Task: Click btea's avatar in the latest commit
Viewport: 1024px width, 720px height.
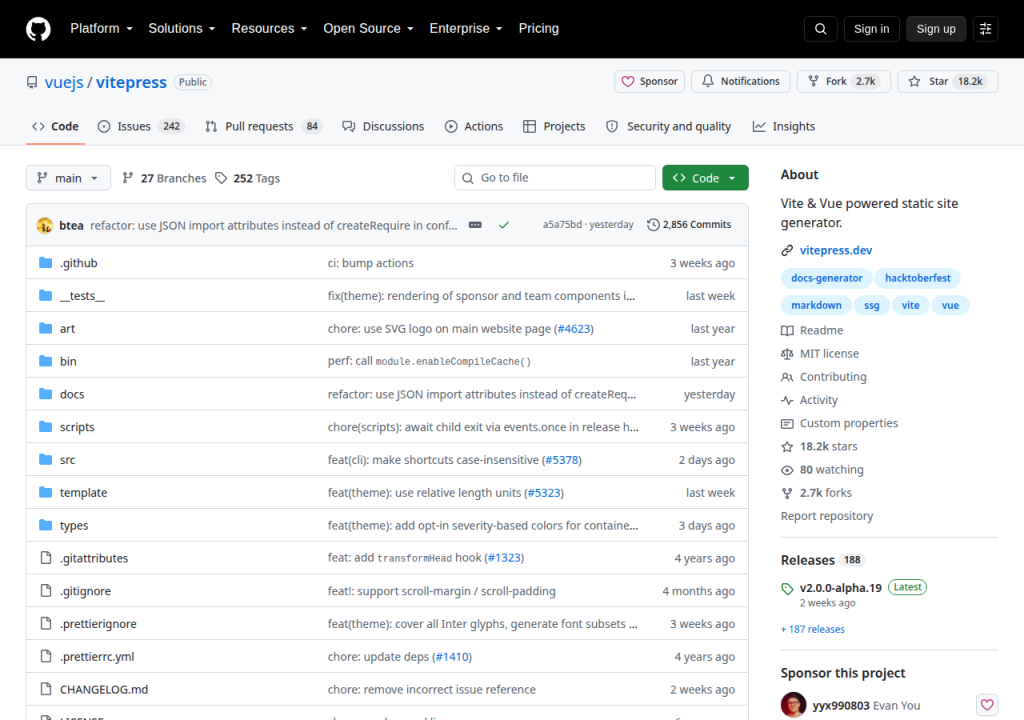Action: click(44, 225)
